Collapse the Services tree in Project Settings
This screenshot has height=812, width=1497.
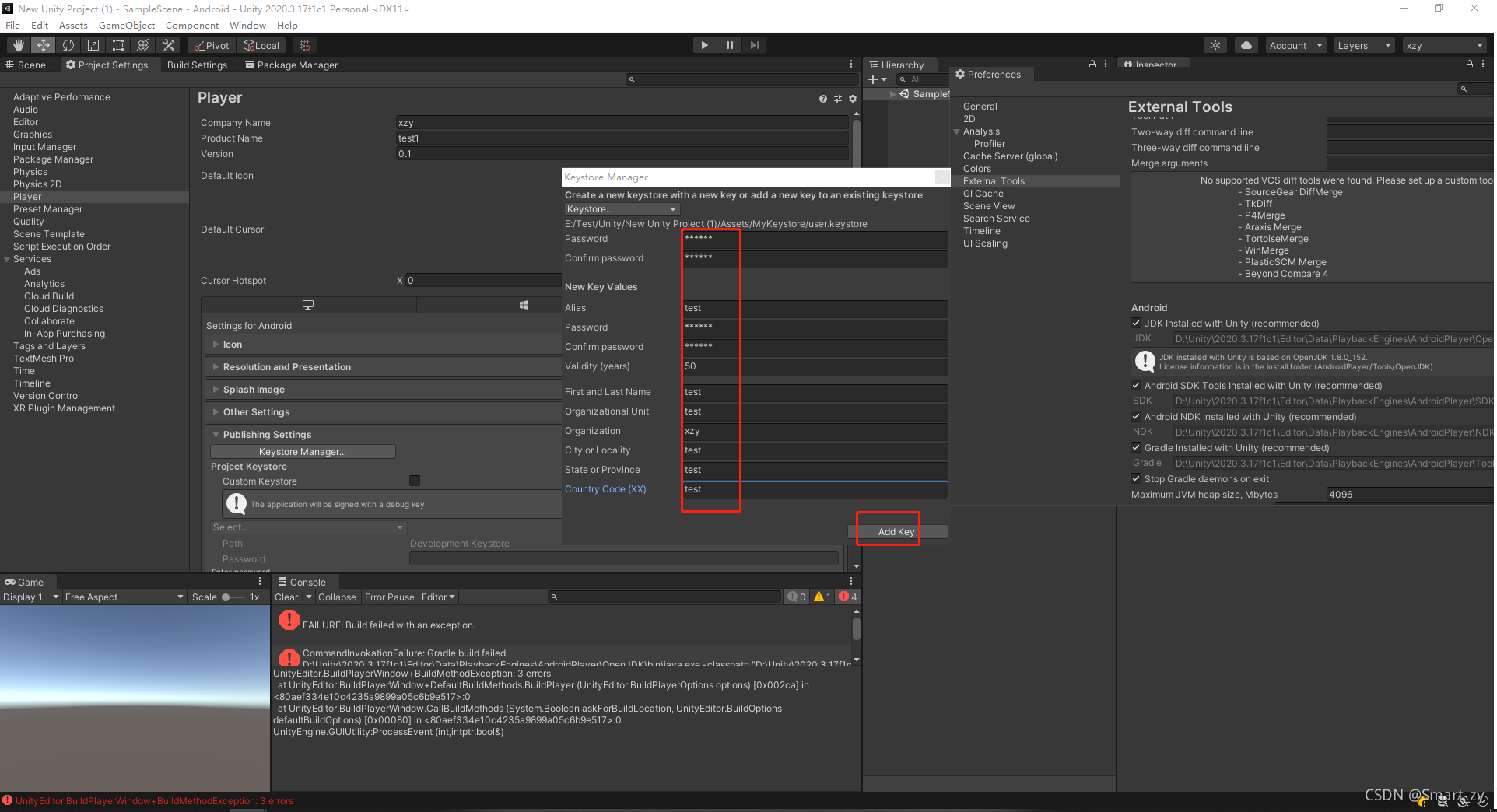click(x=7, y=259)
